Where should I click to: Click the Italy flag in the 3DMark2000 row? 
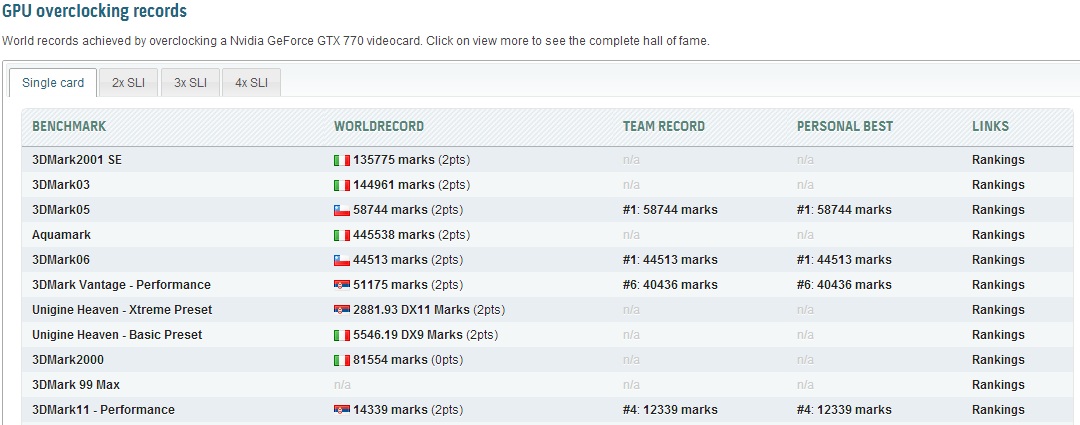pyautogui.click(x=342, y=360)
